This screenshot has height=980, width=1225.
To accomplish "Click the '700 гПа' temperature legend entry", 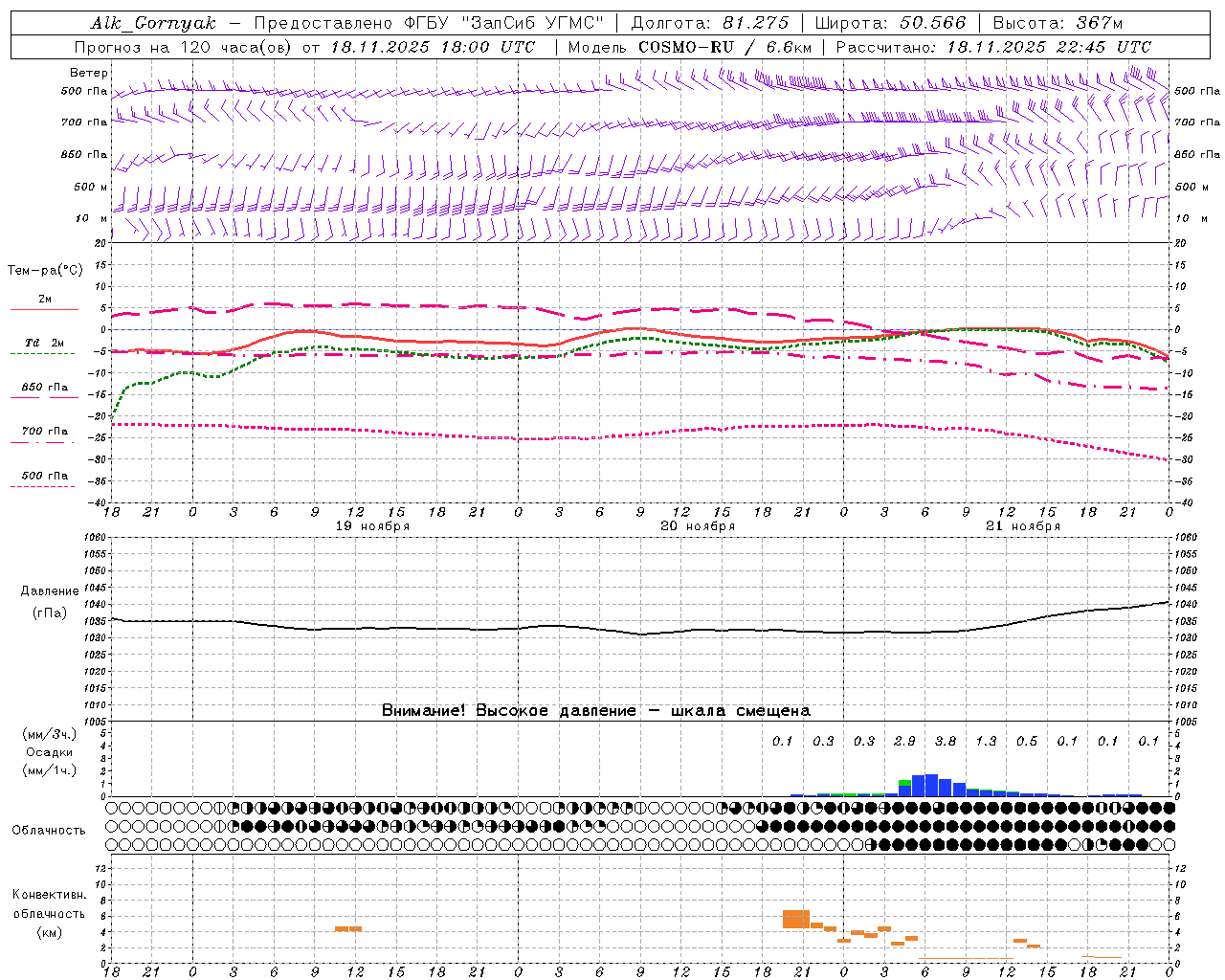I will [45, 431].
